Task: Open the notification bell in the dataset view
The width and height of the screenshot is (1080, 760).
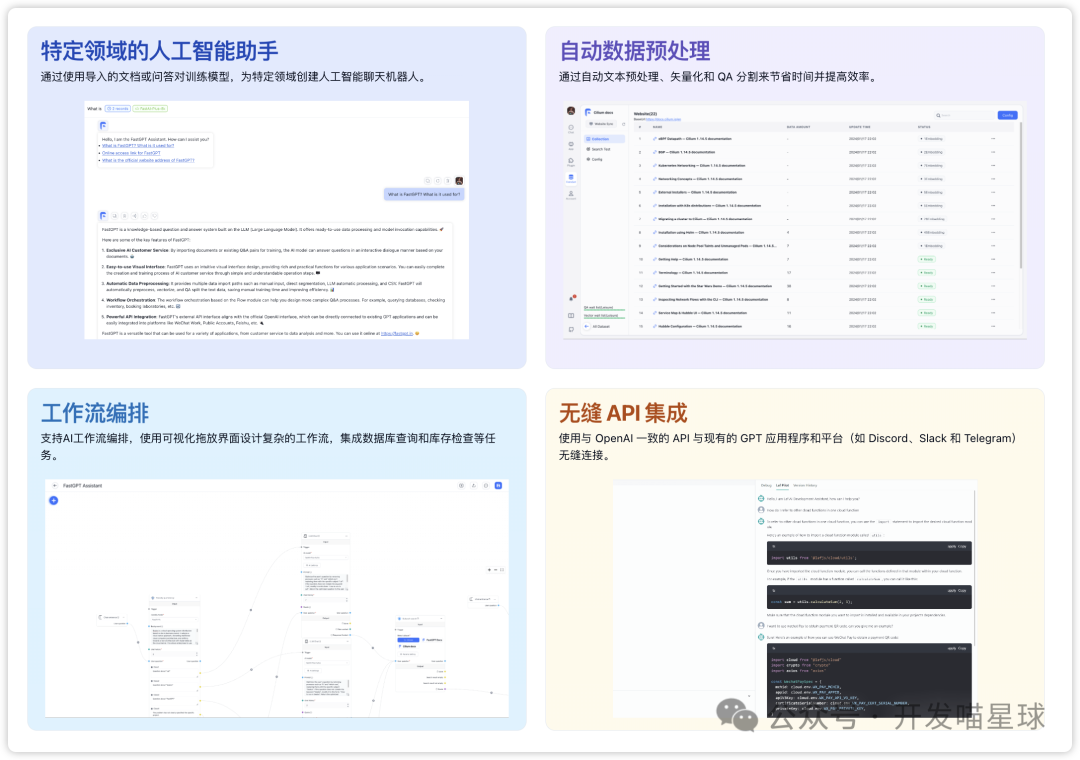Action: (571, 298)
